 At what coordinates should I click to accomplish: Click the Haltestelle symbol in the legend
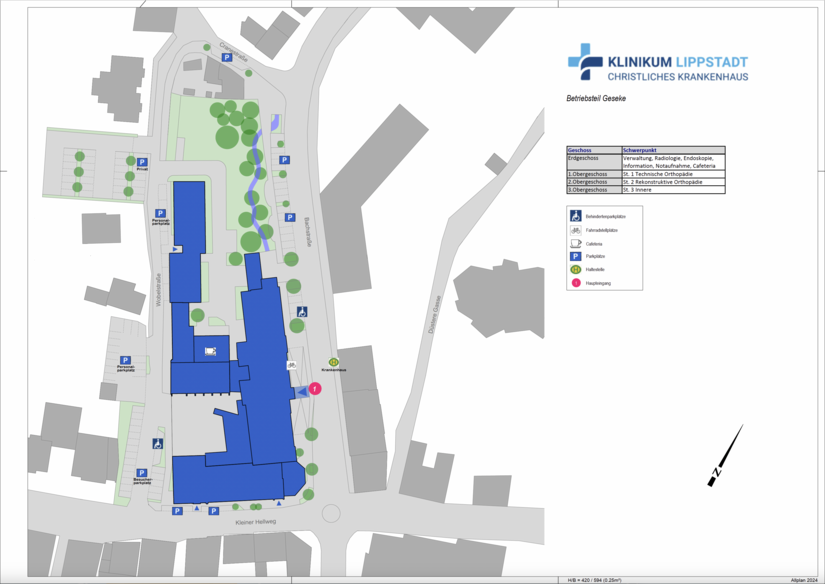click(x=576, y=270)
